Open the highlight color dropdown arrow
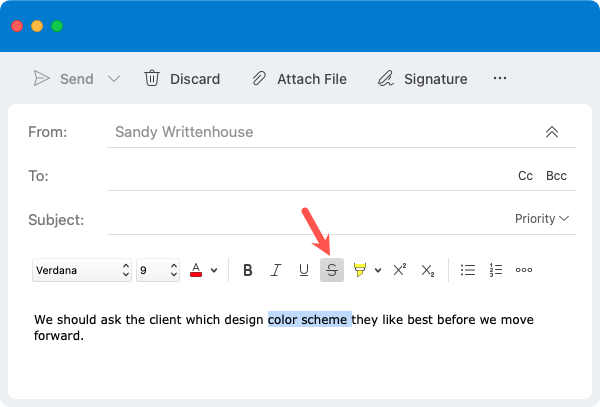600x407 pixels. [x=378, y=270]
